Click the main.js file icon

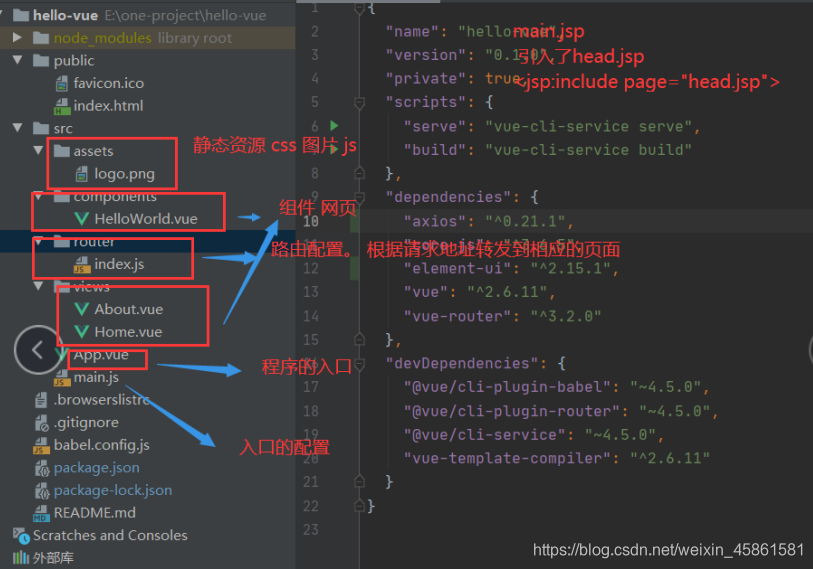(x=62, y=378)
